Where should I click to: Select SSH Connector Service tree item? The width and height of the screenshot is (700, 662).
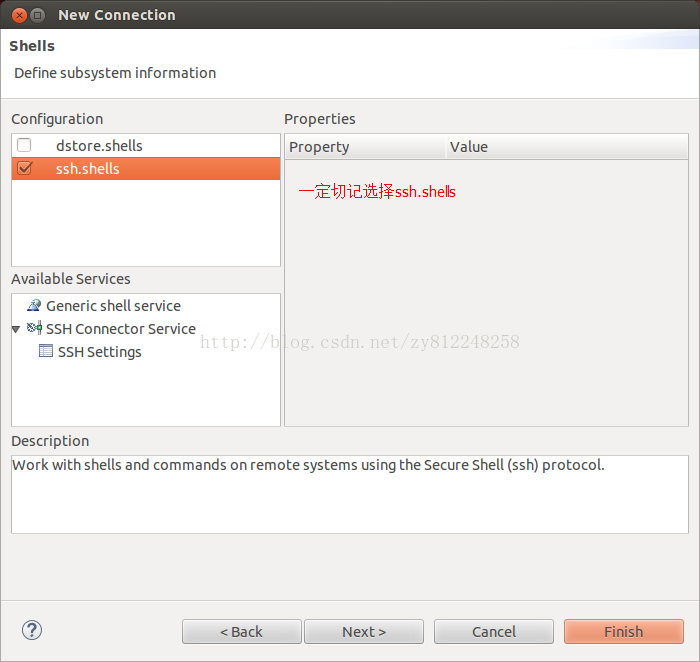coord(120,329)
